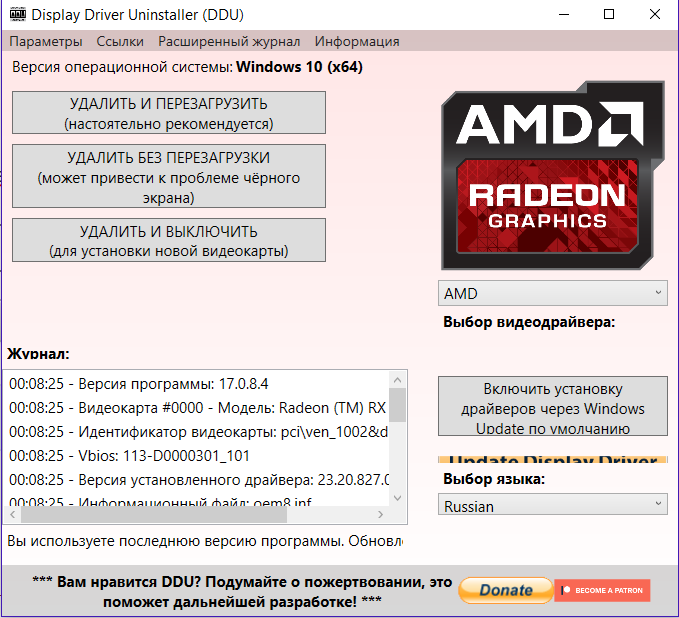Click the log's vertical scrollbar thumb
The height and width of the screenshot is (618, 679).
397,405
